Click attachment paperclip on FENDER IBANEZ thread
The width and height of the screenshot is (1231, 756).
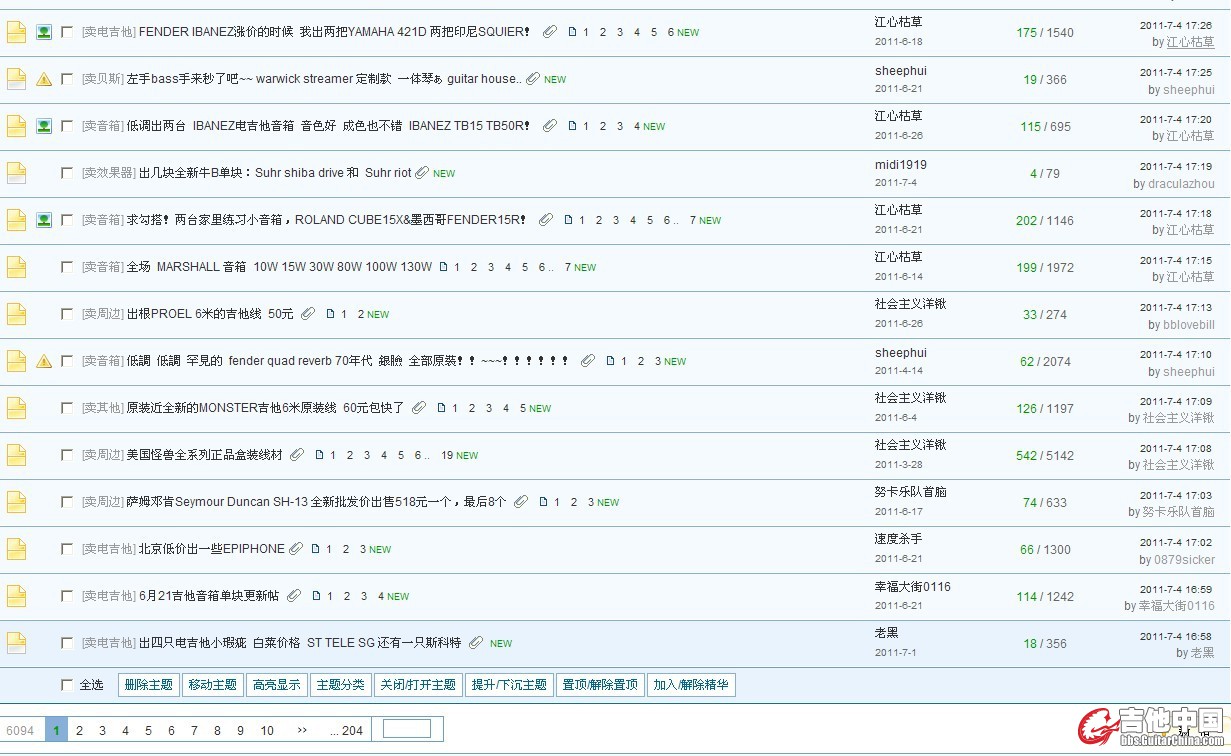[x=550, y=32]
